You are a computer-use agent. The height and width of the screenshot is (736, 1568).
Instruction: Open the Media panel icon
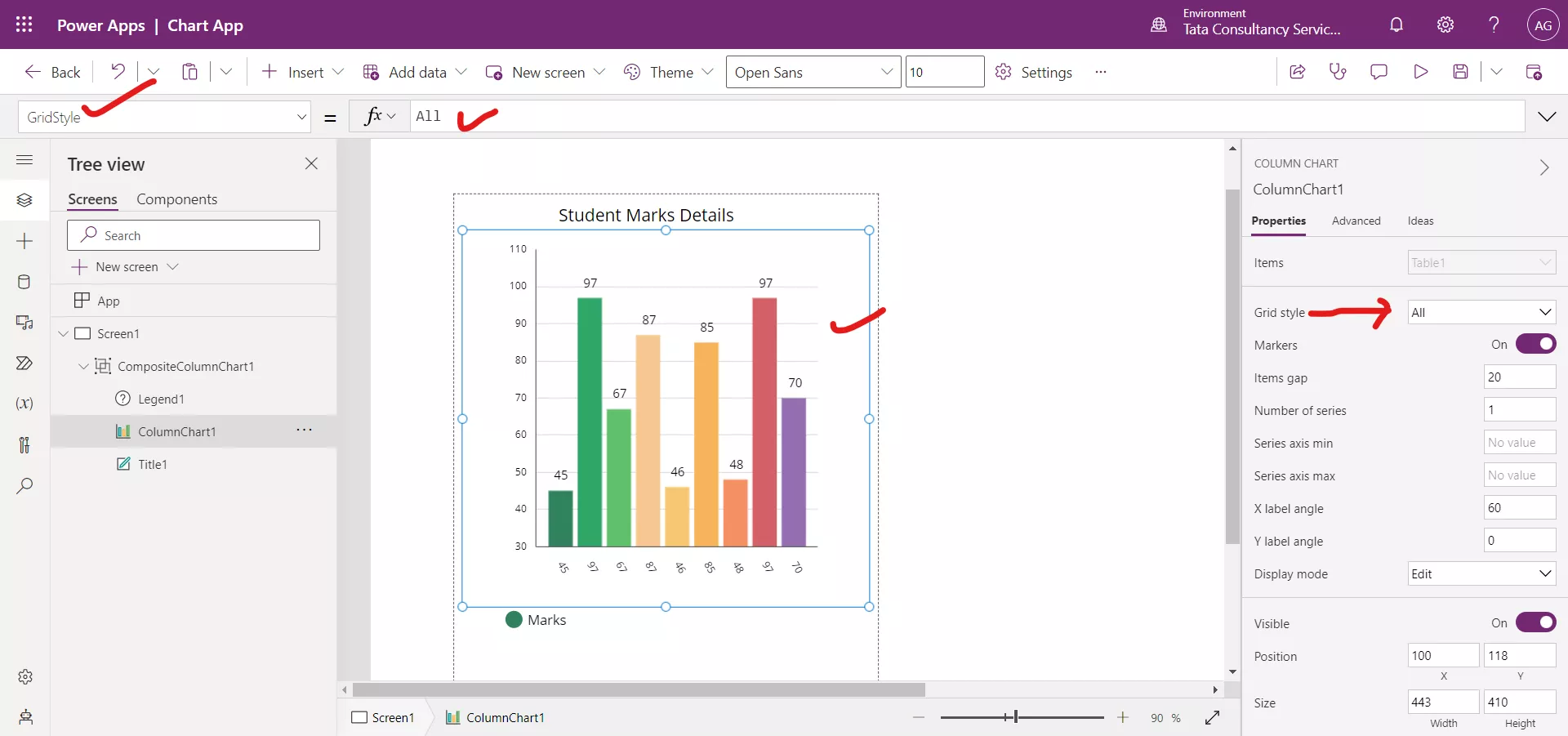24,323
